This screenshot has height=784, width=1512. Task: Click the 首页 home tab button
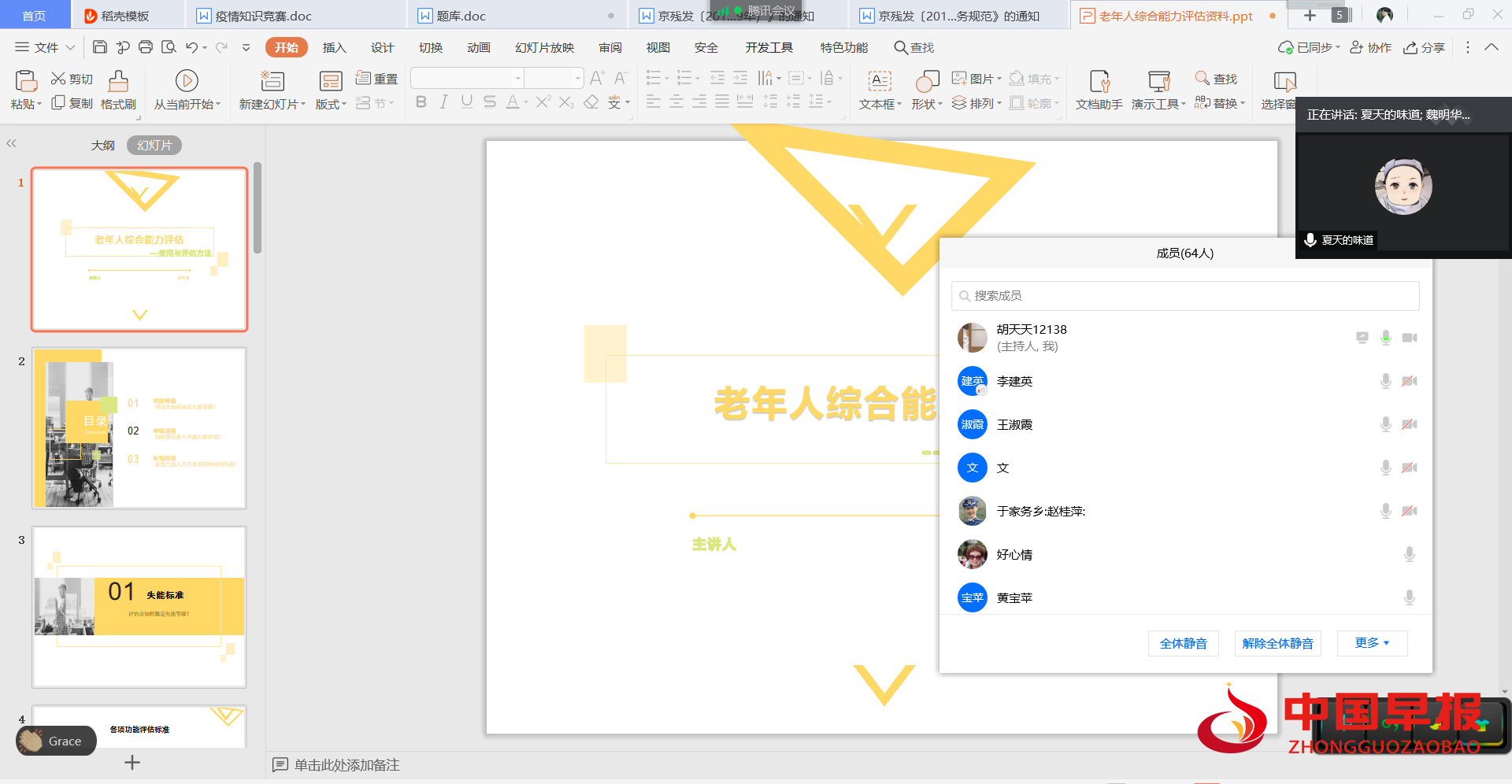(x=34, y=16)
